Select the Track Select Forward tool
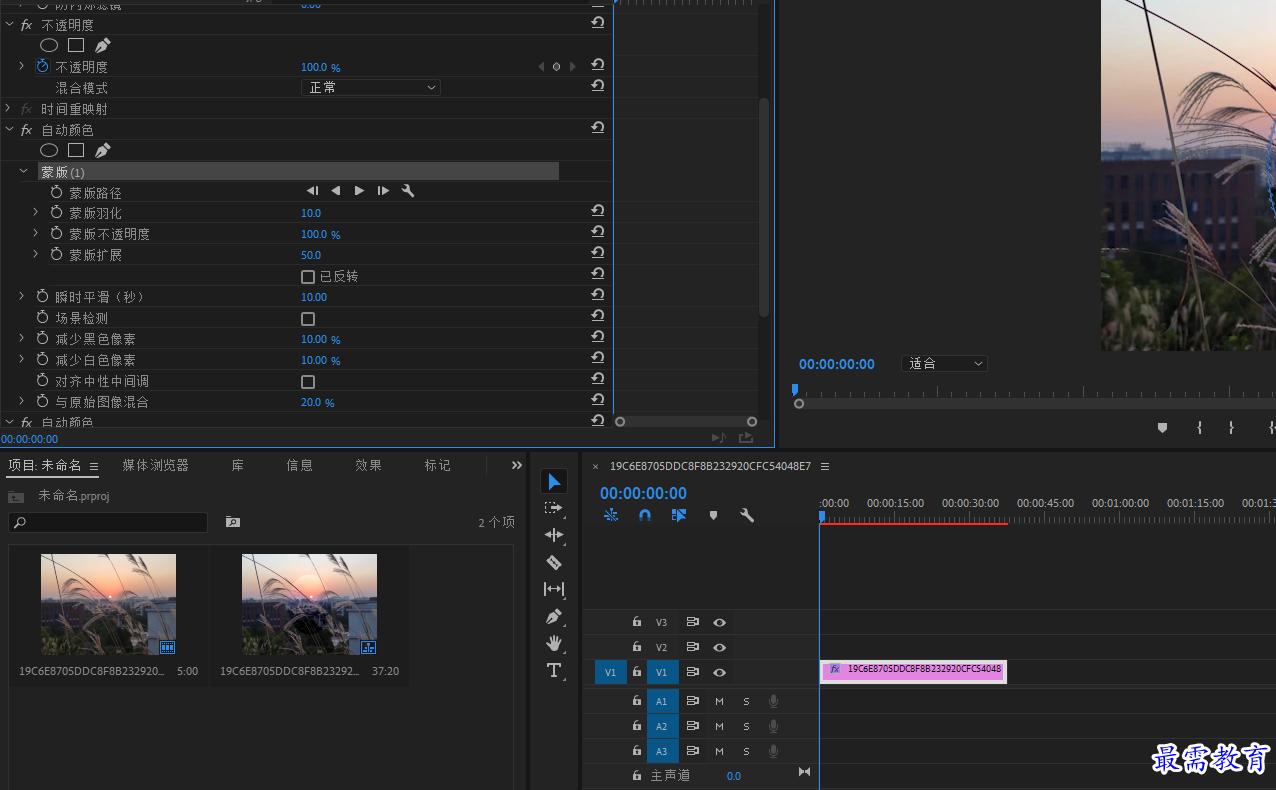This screenshot has width=1276, height=790. tap(554, 508)
